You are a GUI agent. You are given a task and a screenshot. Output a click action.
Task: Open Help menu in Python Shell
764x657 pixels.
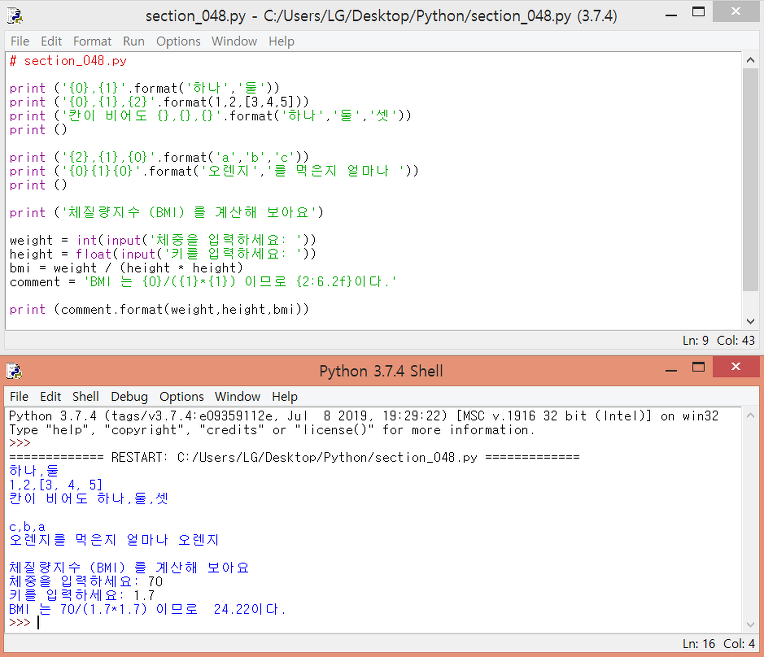(285, 397)
